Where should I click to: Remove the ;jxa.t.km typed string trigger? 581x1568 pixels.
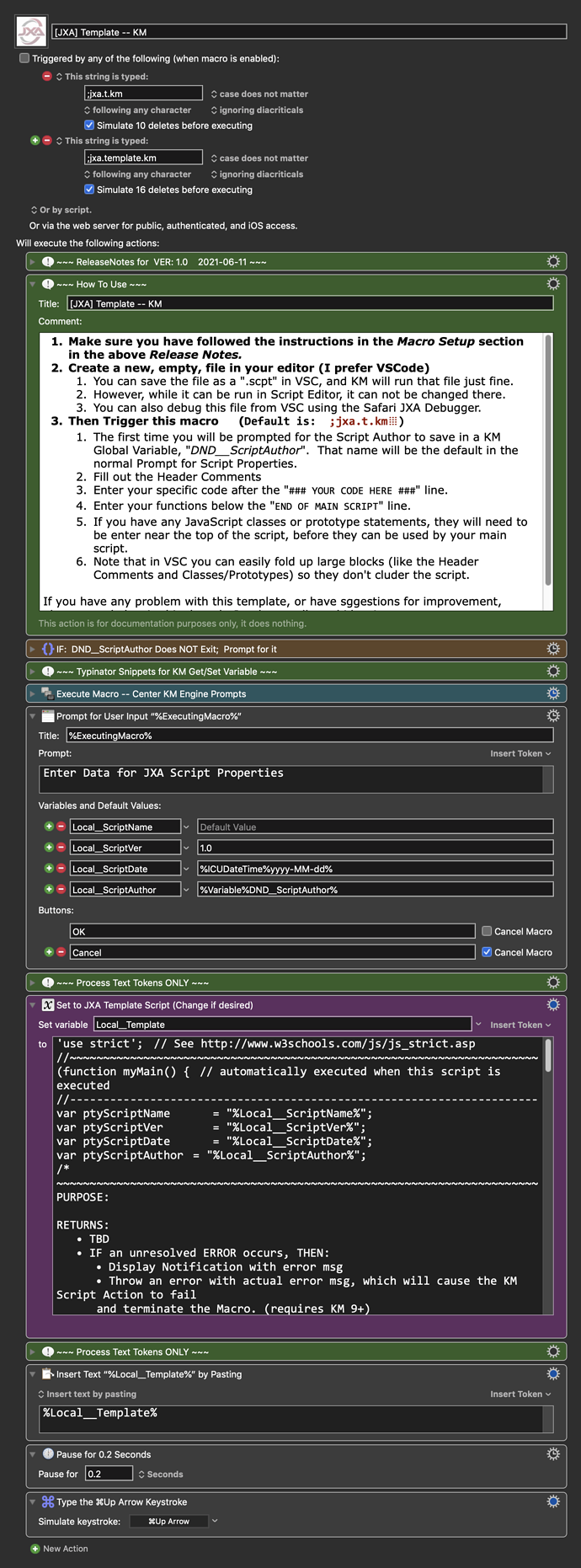47,77
